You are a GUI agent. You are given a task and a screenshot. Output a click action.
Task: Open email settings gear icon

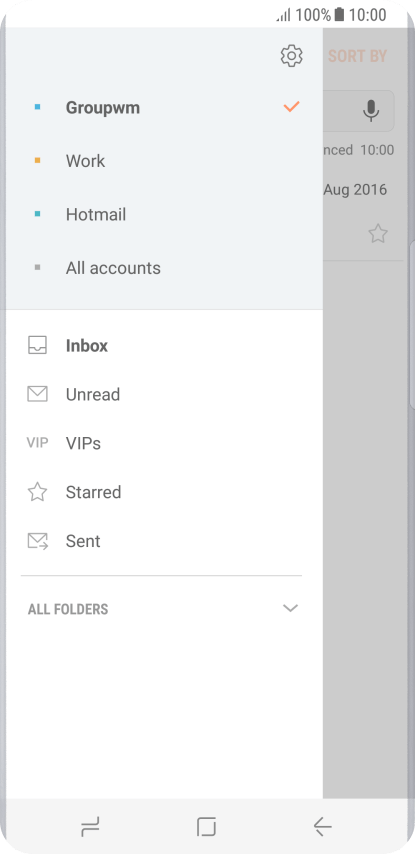[x=291, y=56]
